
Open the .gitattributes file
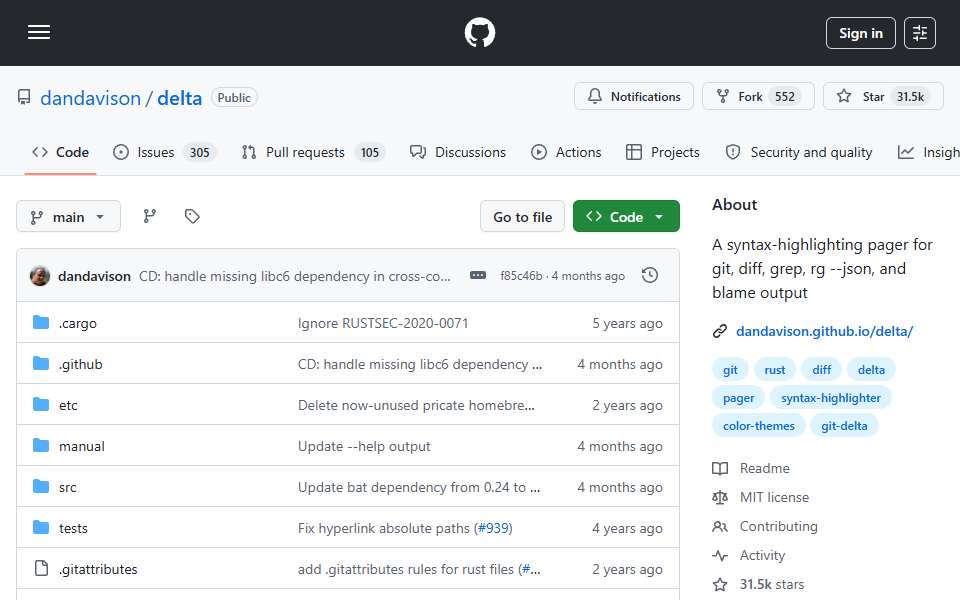tap(98, 569)
